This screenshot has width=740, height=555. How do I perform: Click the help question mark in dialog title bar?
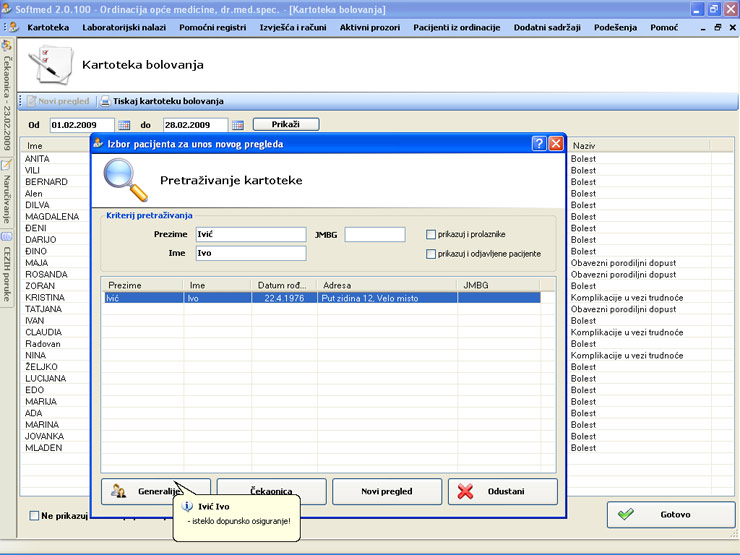(x=538, y=144)
